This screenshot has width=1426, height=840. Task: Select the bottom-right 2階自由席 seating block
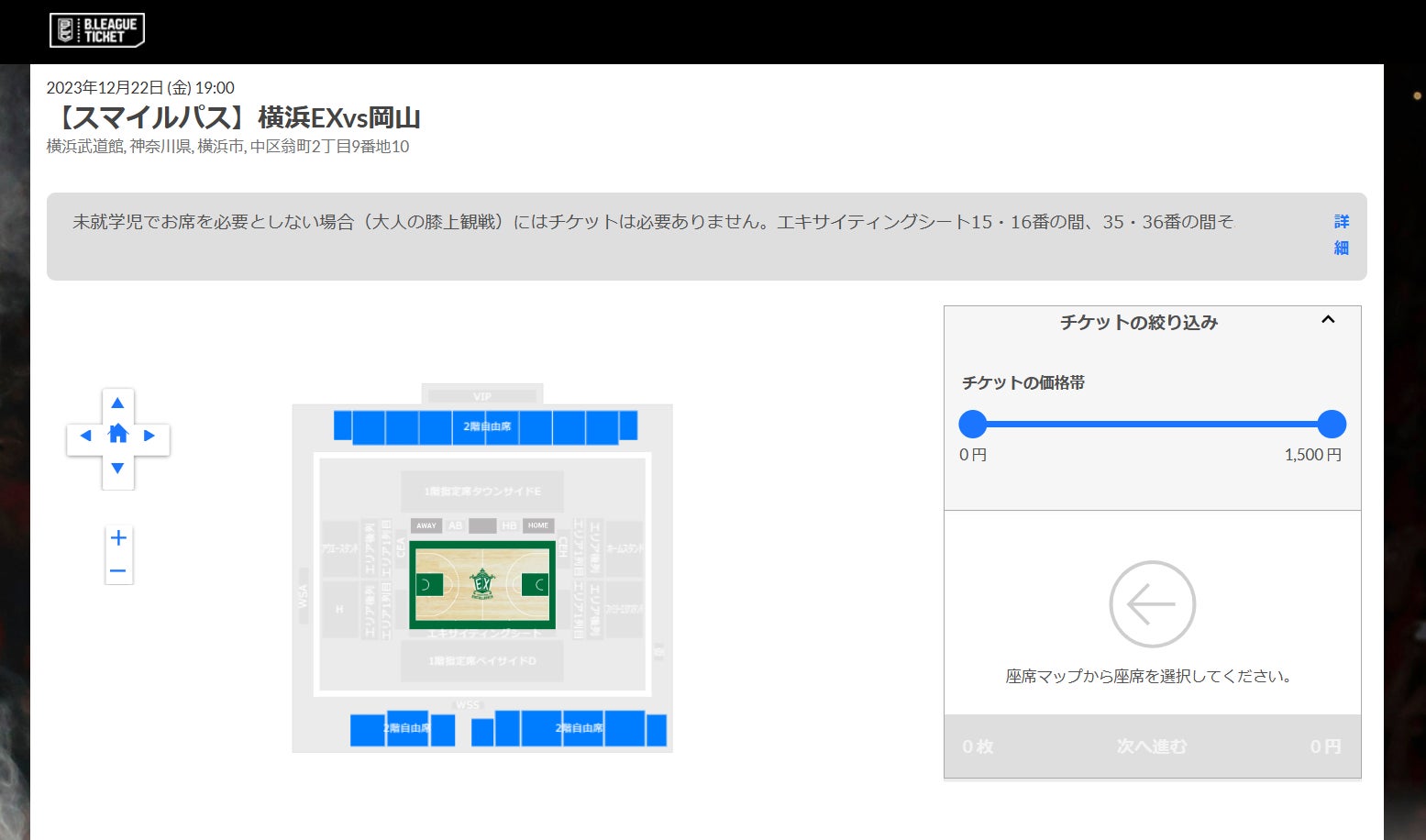click(x=579, y=728)
